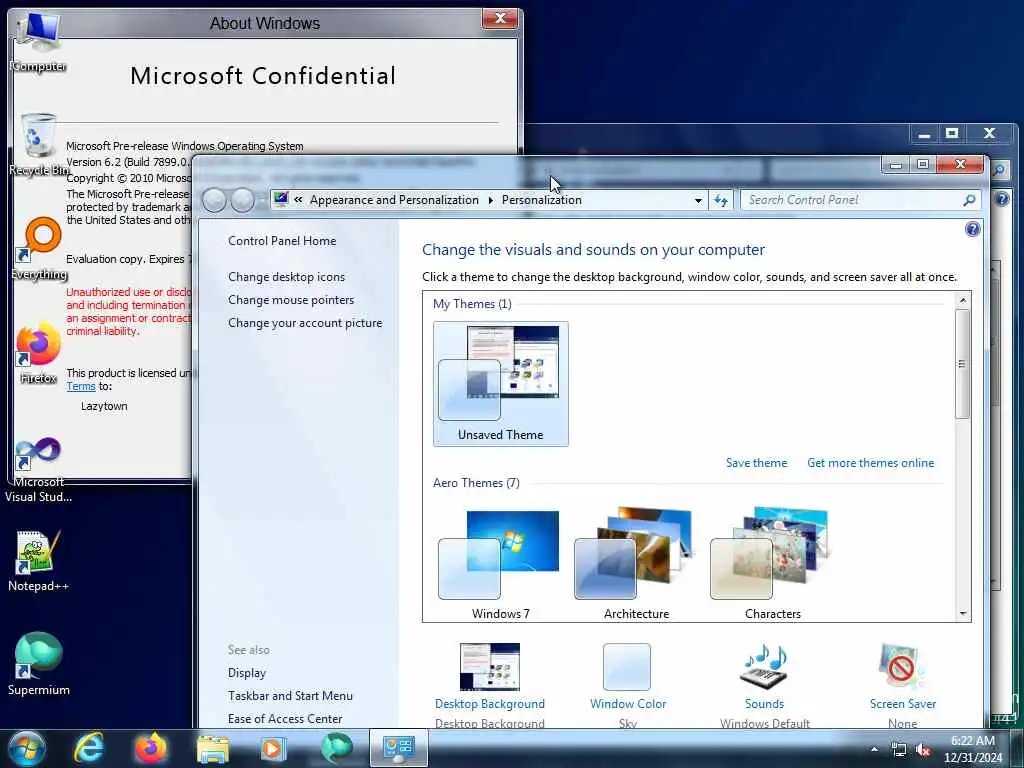Click Change mouse pointers link
This screenshot has height=768, width=1024.
(x=291, y=300)
